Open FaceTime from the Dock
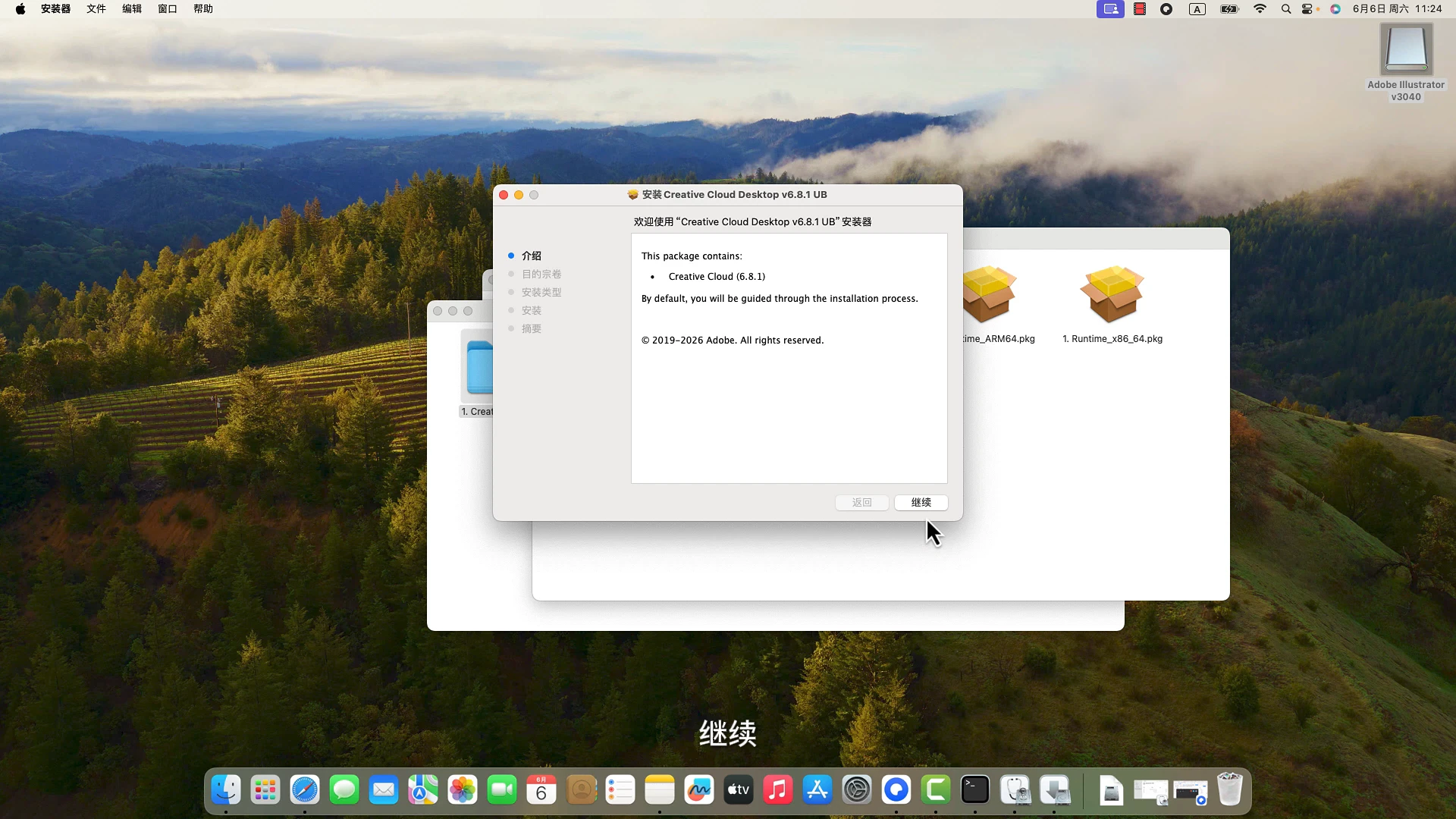This screenshot has width=1456, height=819. [x=502, y=790]
